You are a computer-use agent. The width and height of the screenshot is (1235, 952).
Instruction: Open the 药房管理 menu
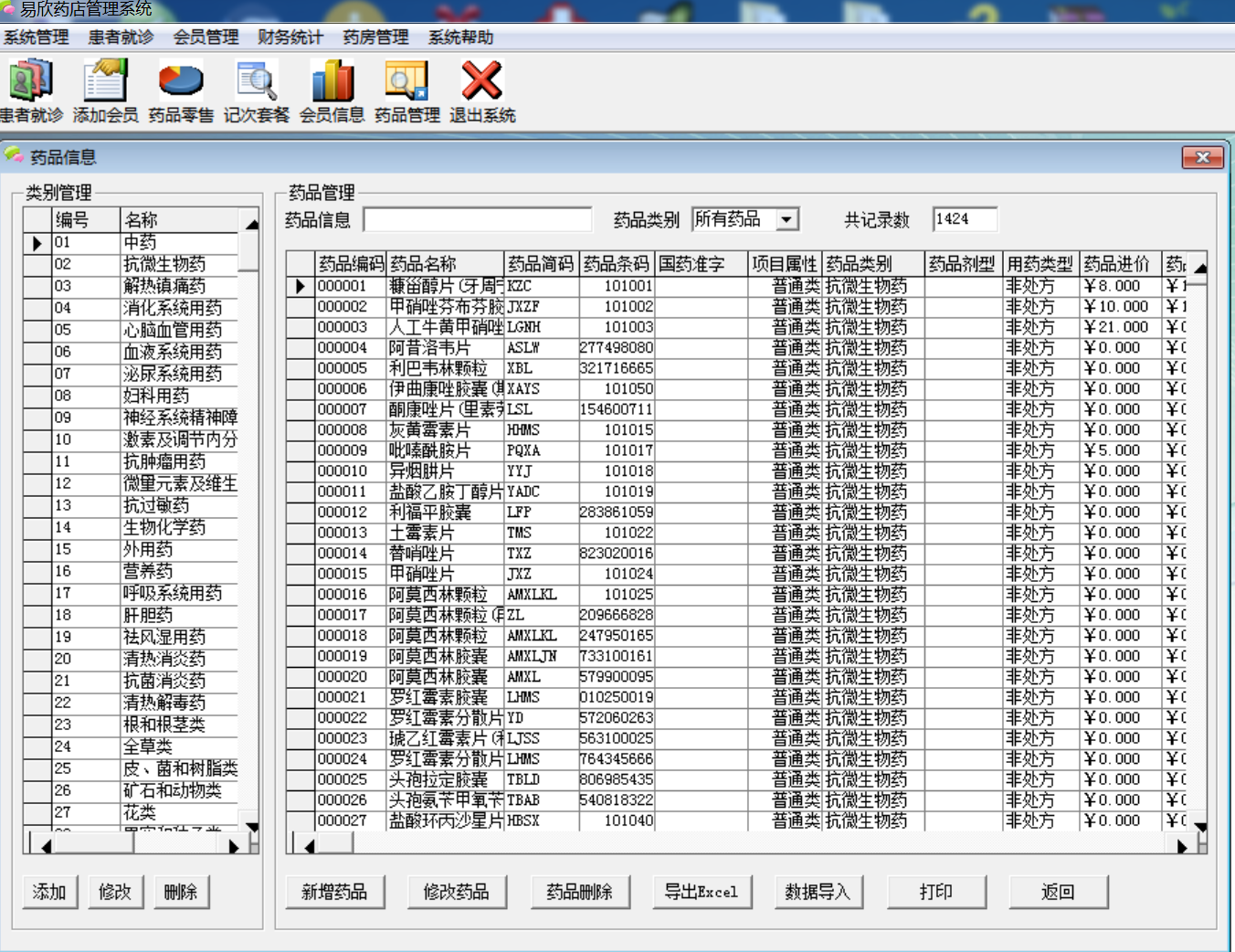tap(375, 37)
